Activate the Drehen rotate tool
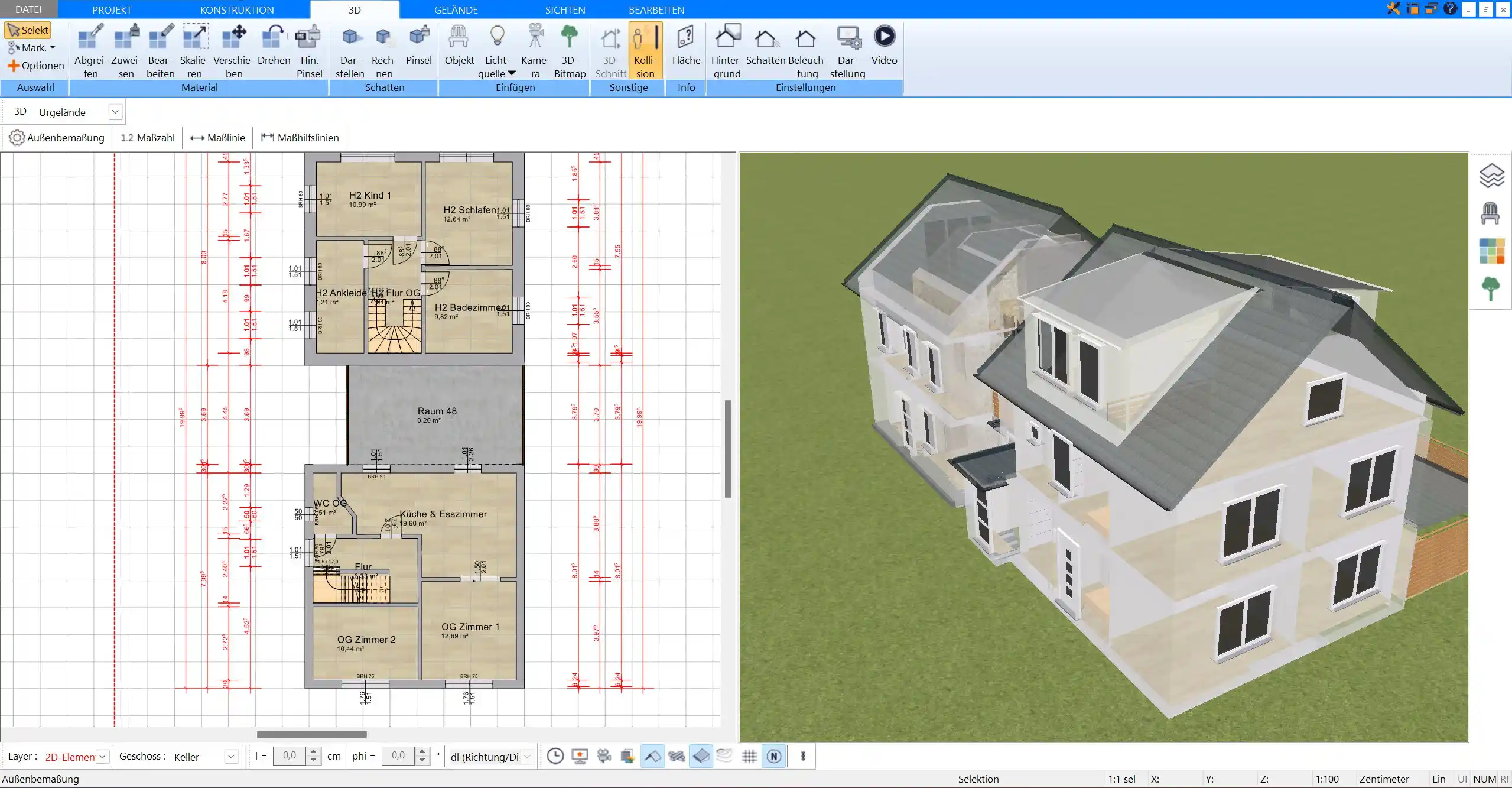 (274, 45)
